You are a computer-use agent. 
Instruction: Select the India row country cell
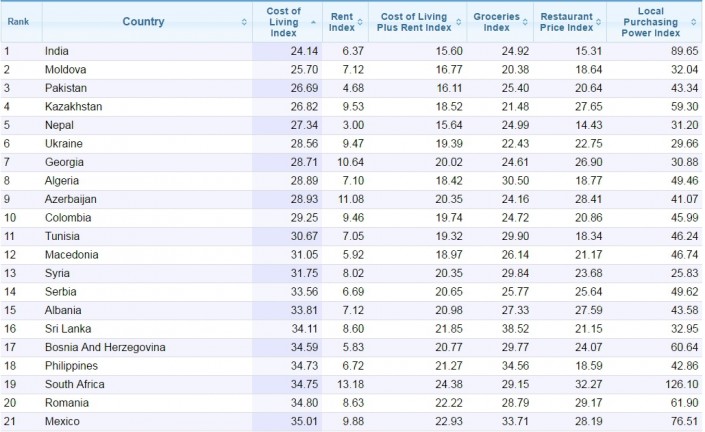(57, 50)
